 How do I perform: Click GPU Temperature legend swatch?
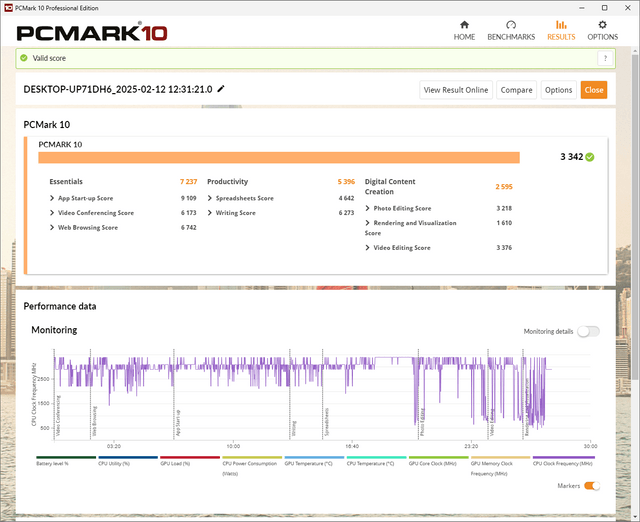point(314,458)
